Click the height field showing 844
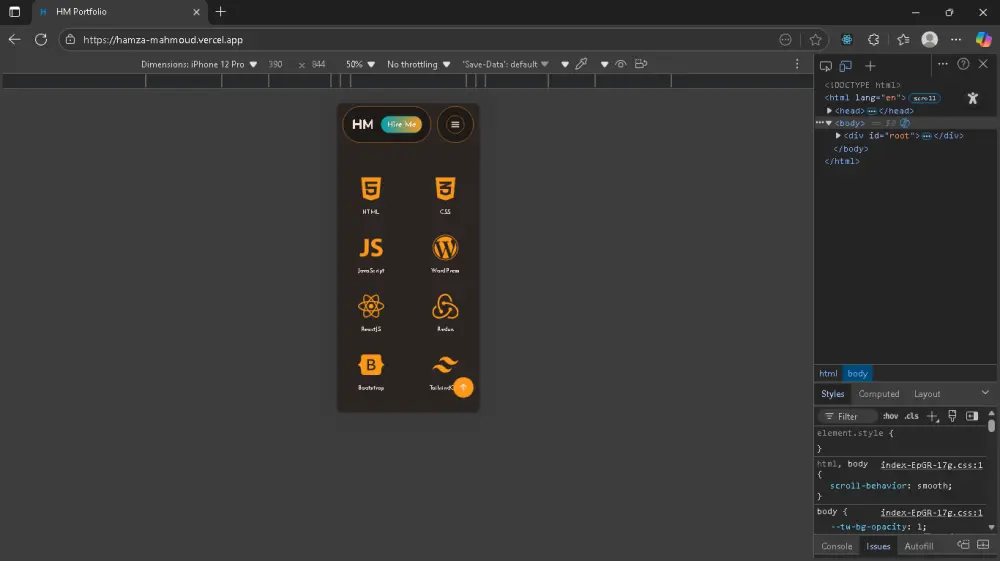The image size is (1000, 561). click(319, 64)
